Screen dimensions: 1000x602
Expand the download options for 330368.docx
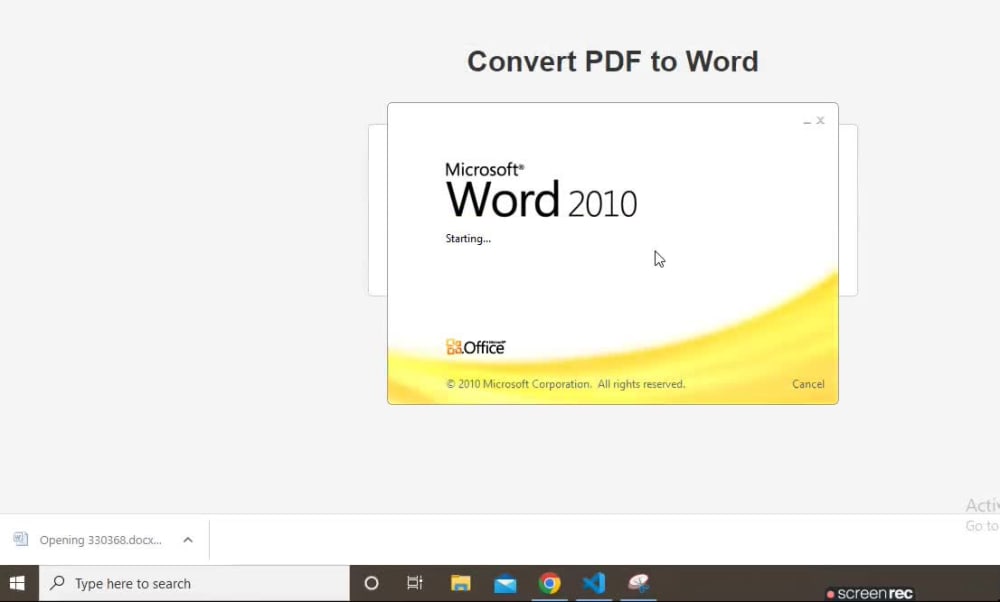pos(188,539)
